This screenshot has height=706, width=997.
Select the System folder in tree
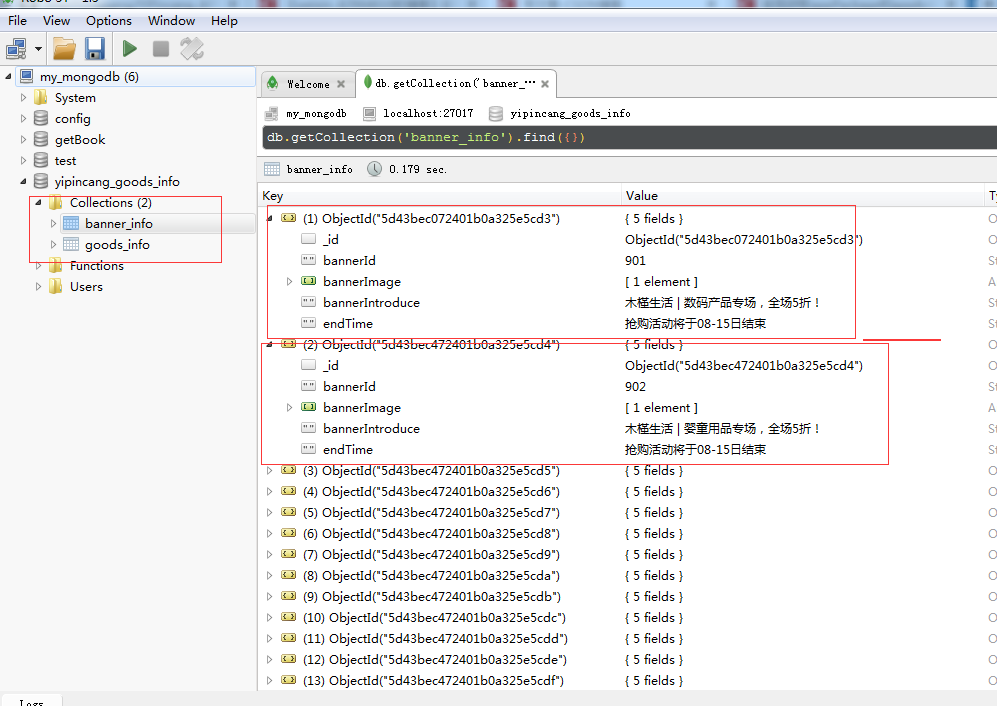(75, 97)
